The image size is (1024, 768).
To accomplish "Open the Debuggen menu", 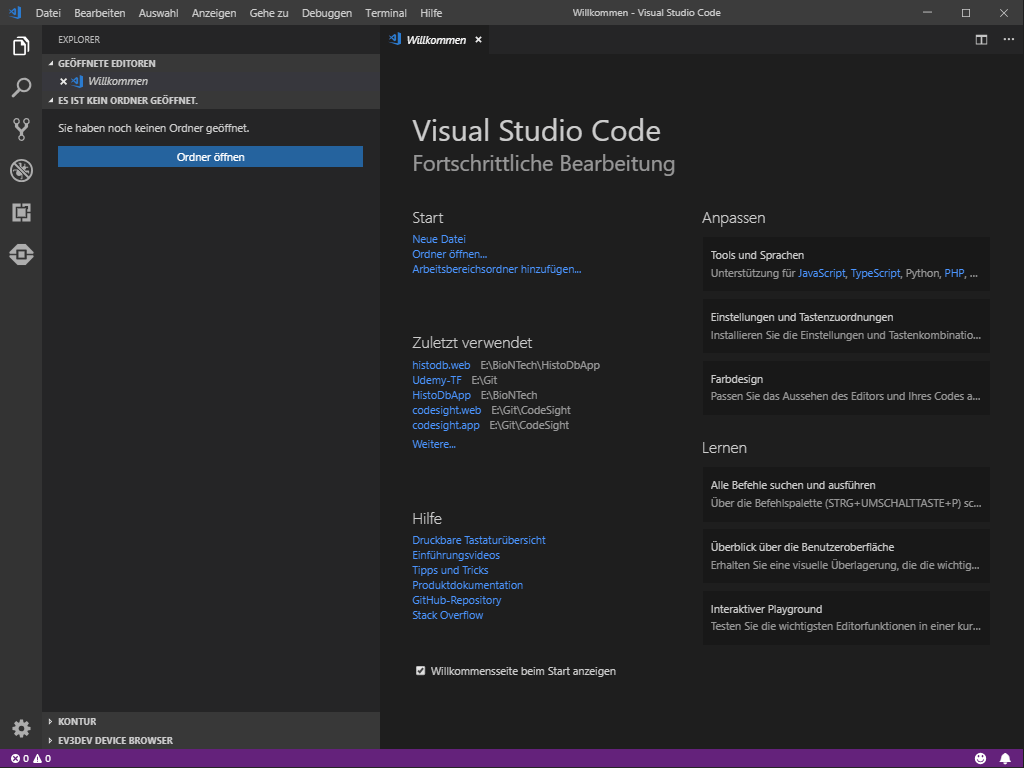I will [x=327, y=13].
